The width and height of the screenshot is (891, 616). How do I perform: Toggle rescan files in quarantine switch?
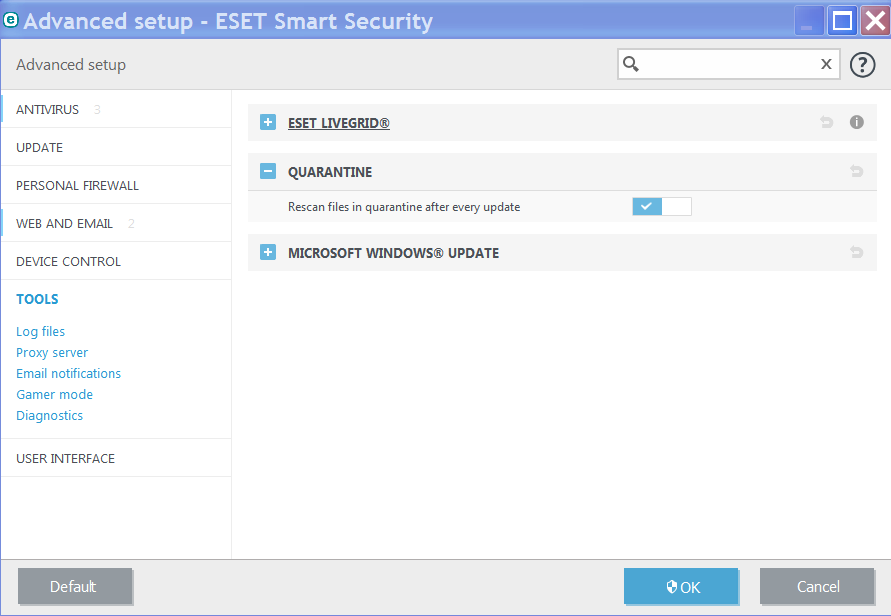pyautogui.click(x=661, y=207)
